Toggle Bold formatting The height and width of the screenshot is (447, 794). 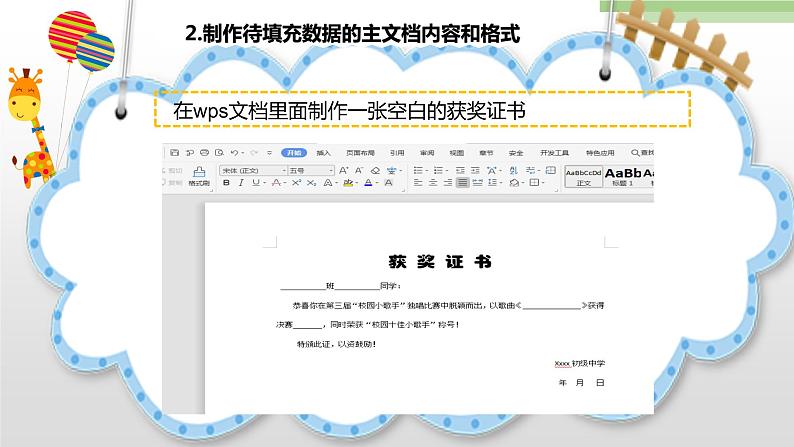point(226,183)
